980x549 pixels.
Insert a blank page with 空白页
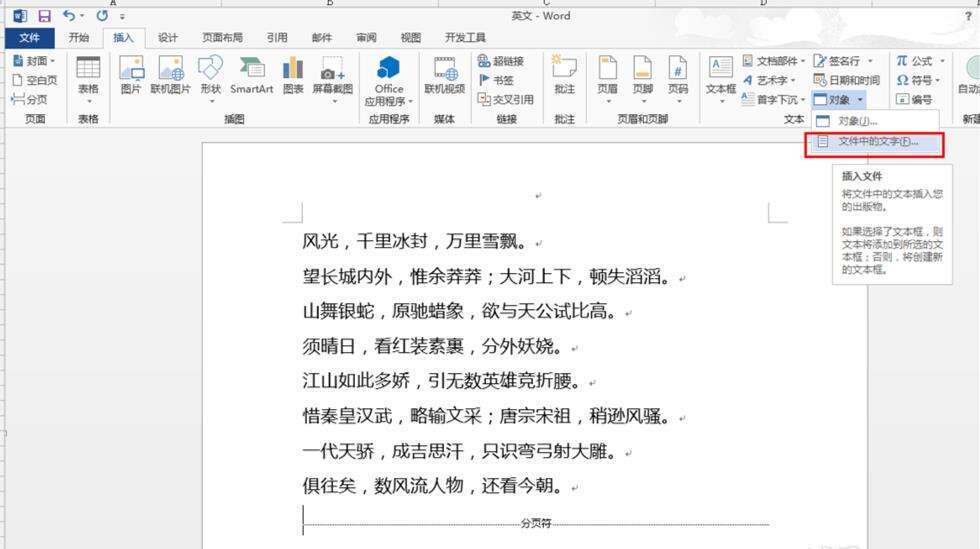pos(35,80)
